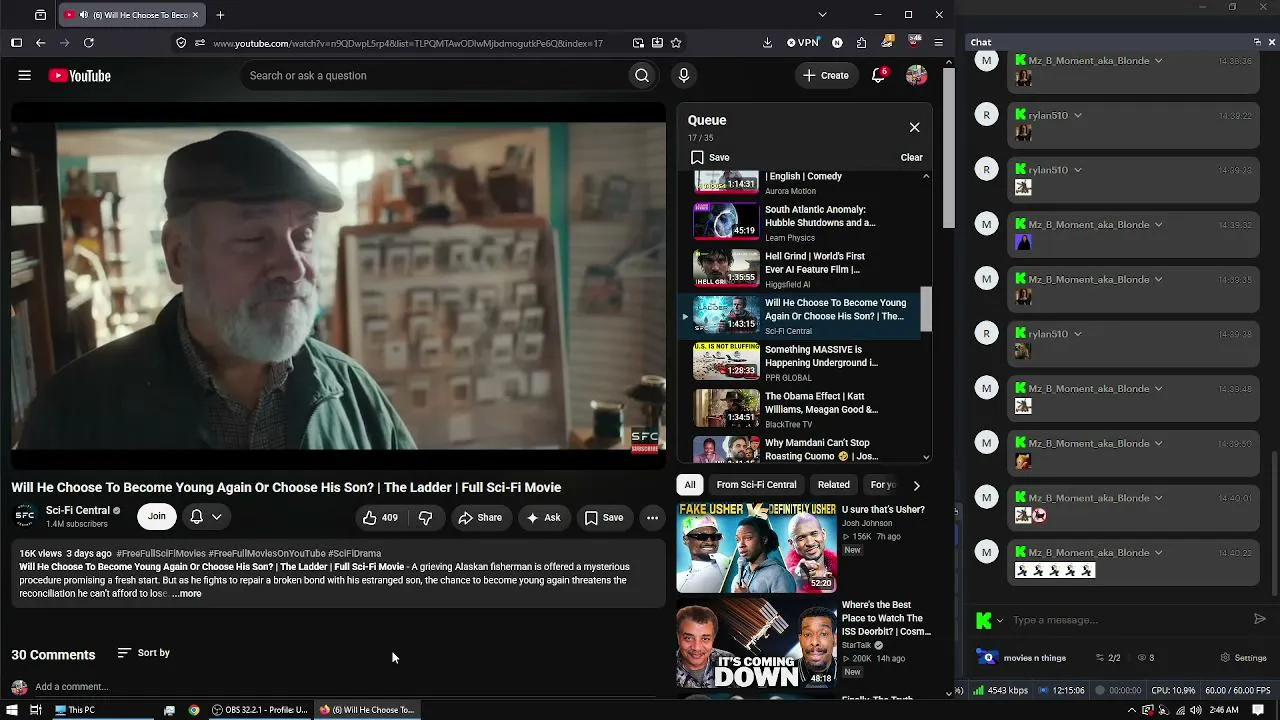The width and height of the screenshot is (1280, 720).
Task: Open the YouTube account avatar menu
Action: [x=916, y=75]
